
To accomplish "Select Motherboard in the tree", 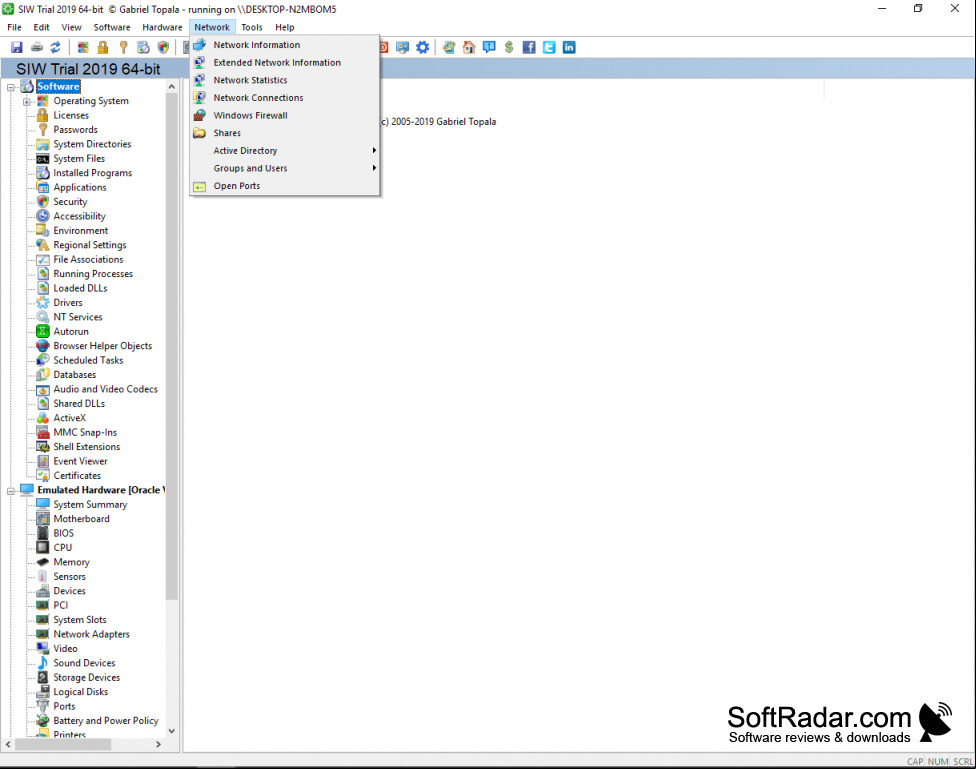I will coord(82,519).
